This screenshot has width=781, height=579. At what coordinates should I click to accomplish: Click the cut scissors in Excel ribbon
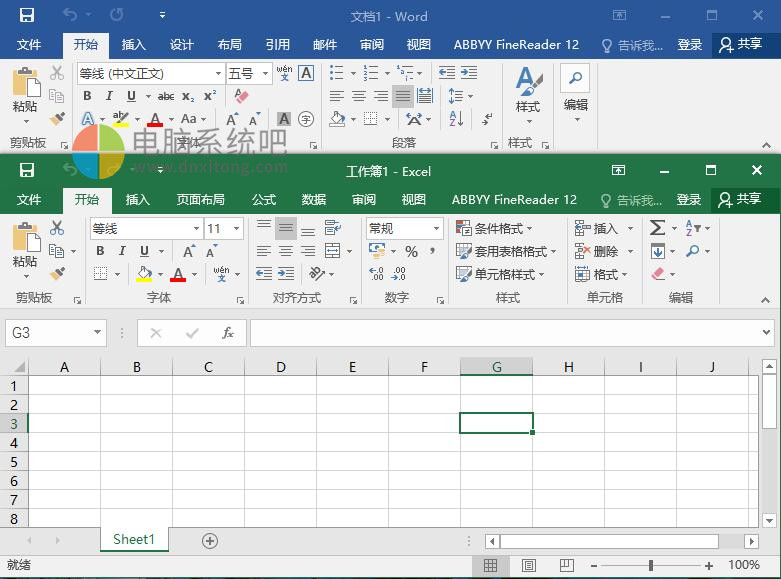pos(57,228)
